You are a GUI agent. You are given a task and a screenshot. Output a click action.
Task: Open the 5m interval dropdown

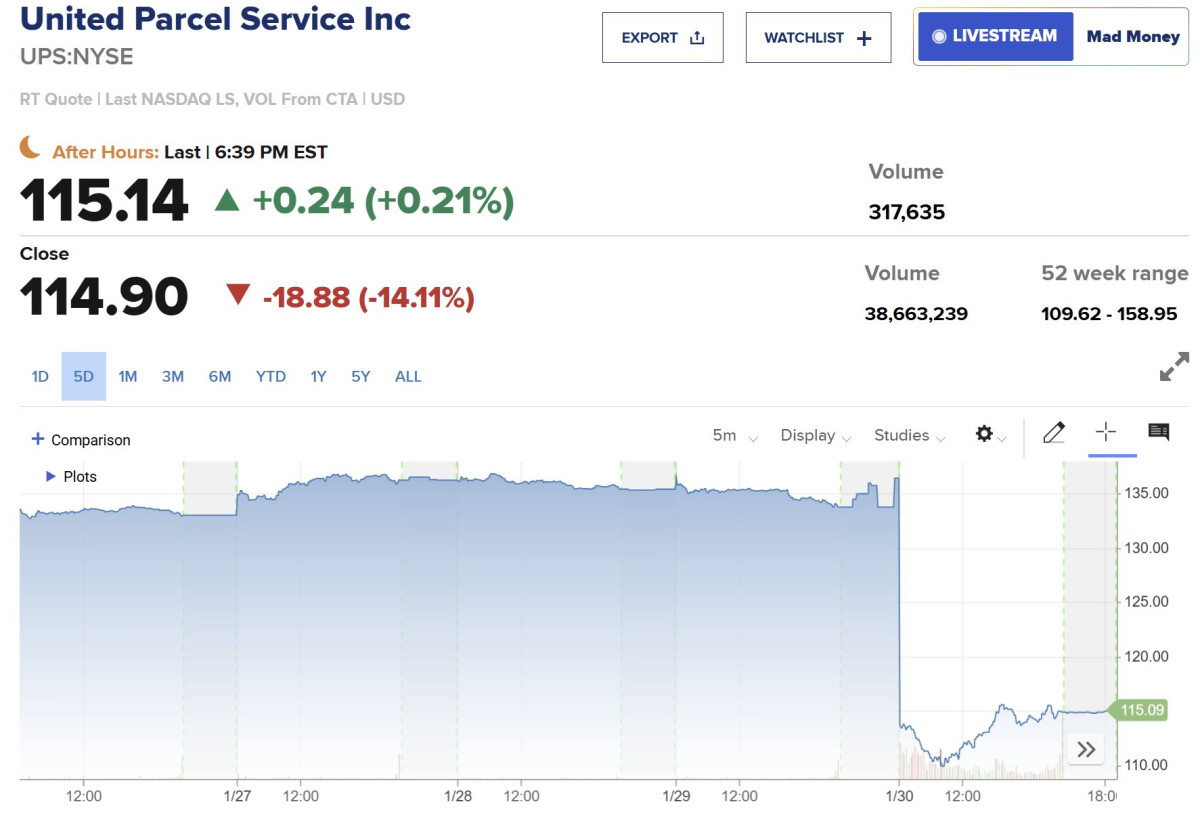735,436
